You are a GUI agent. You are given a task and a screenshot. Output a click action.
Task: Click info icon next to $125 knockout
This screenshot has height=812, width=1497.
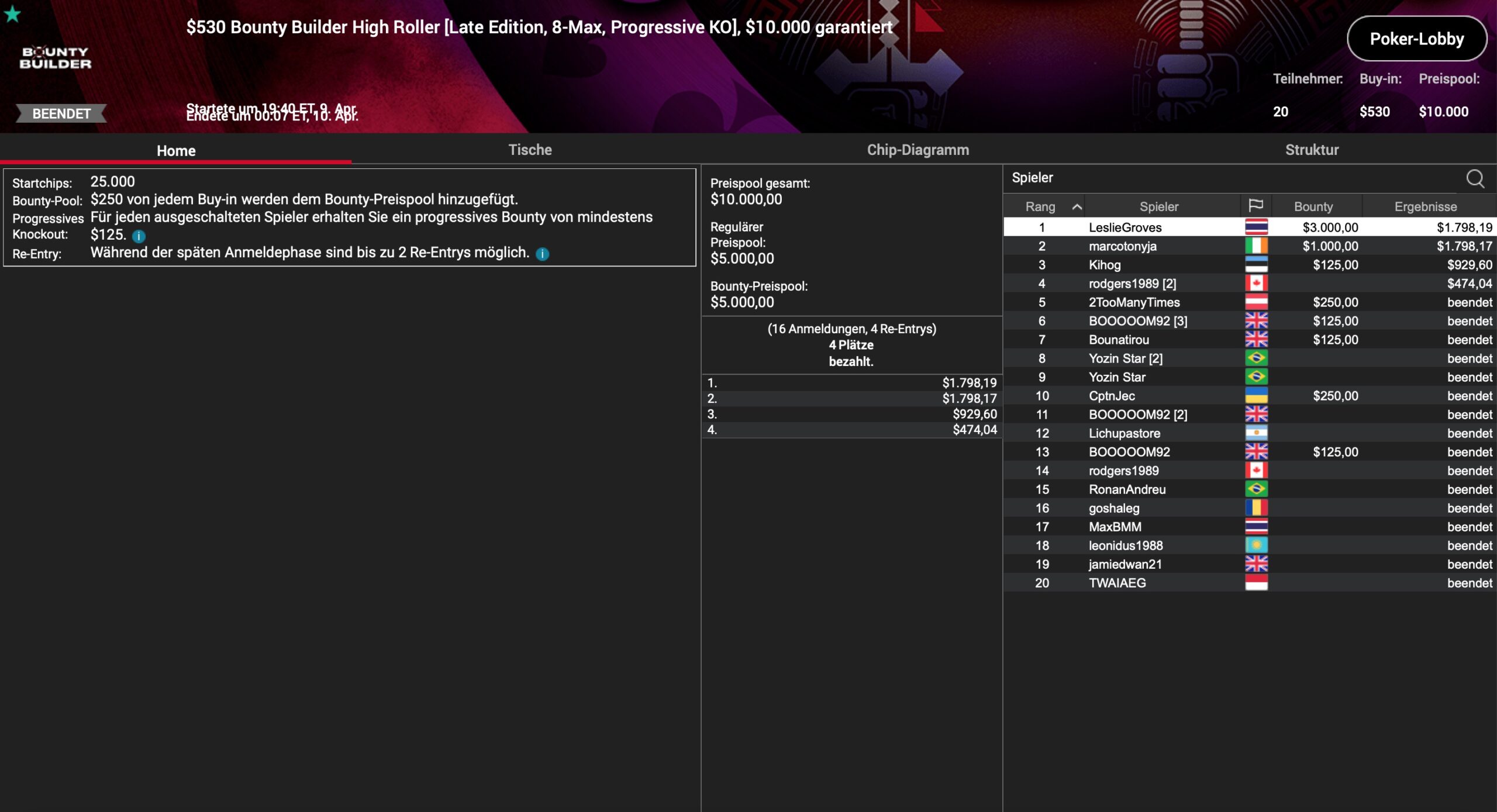(139, 236)
